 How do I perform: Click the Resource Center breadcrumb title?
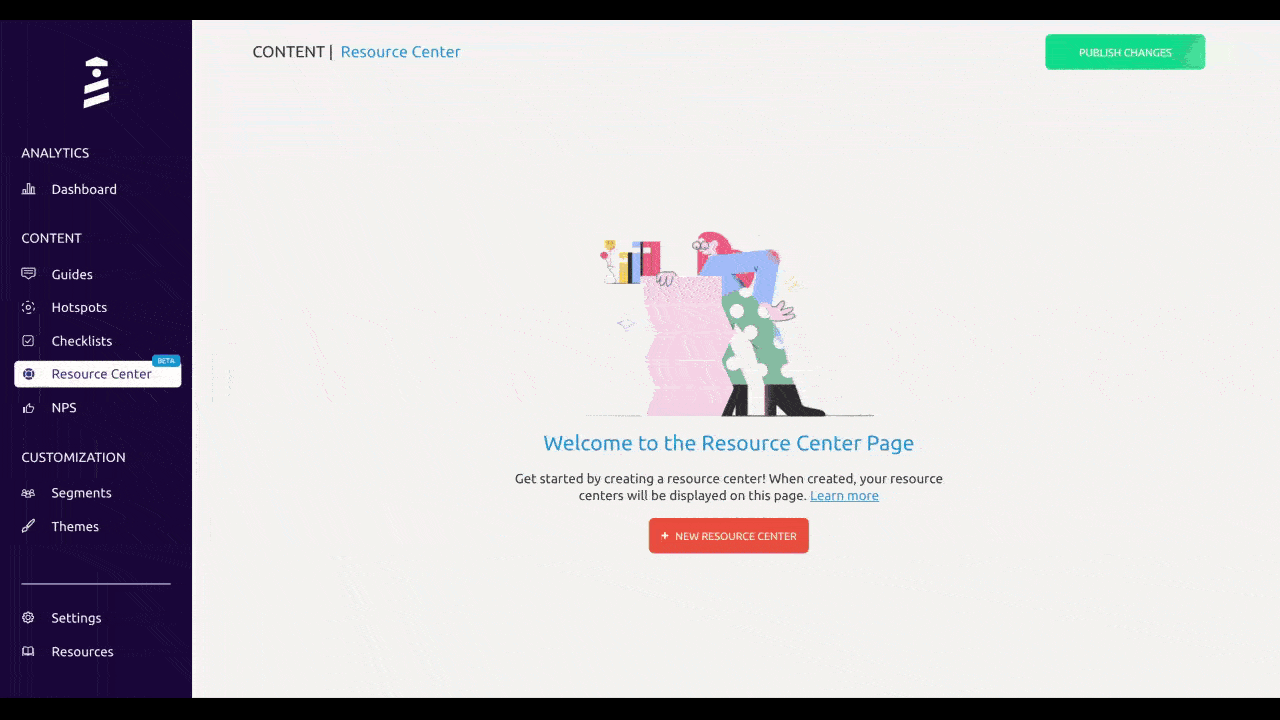point(400,52)
